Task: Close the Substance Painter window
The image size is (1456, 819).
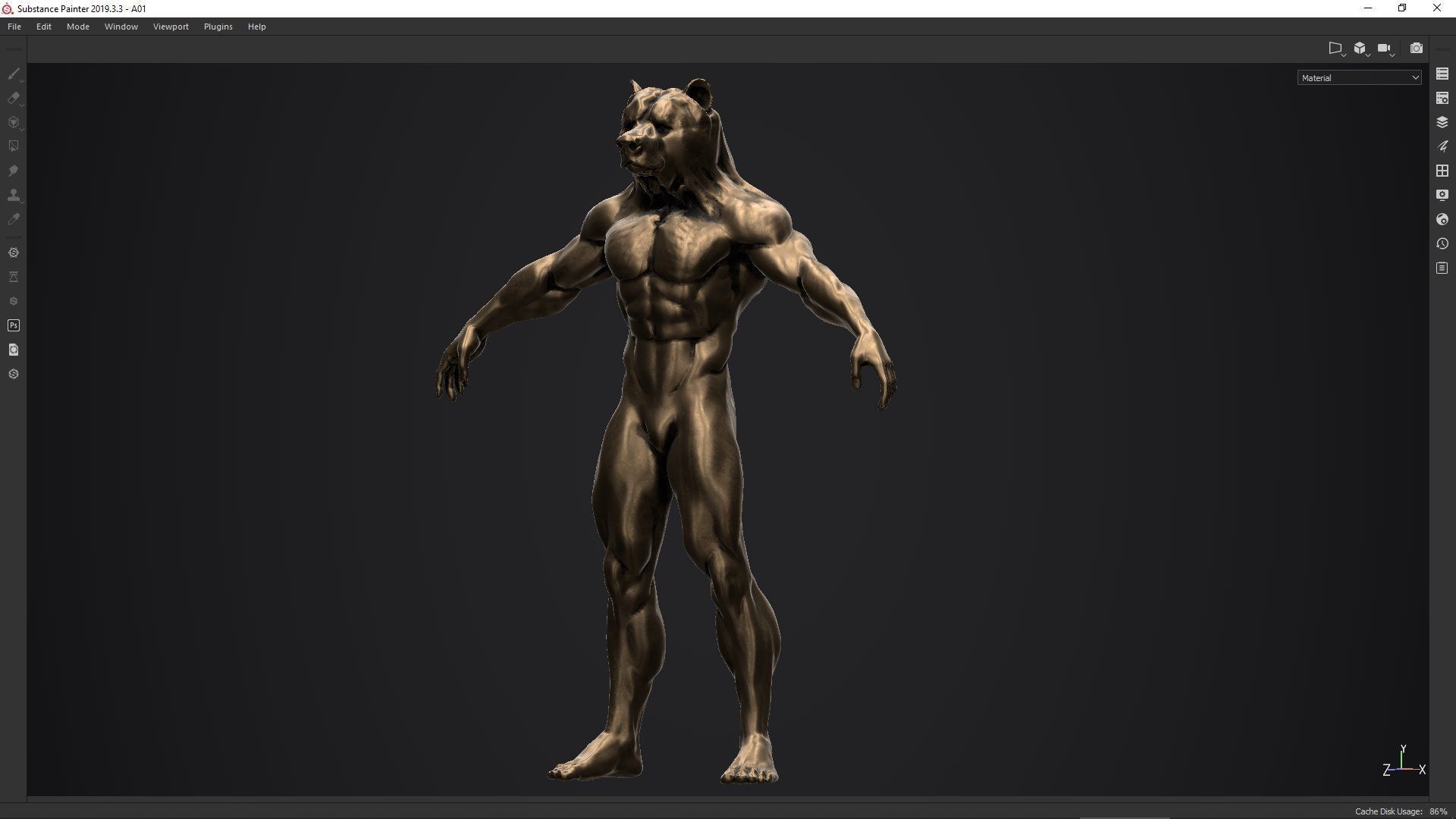Action: click(x=1437, y=8)
